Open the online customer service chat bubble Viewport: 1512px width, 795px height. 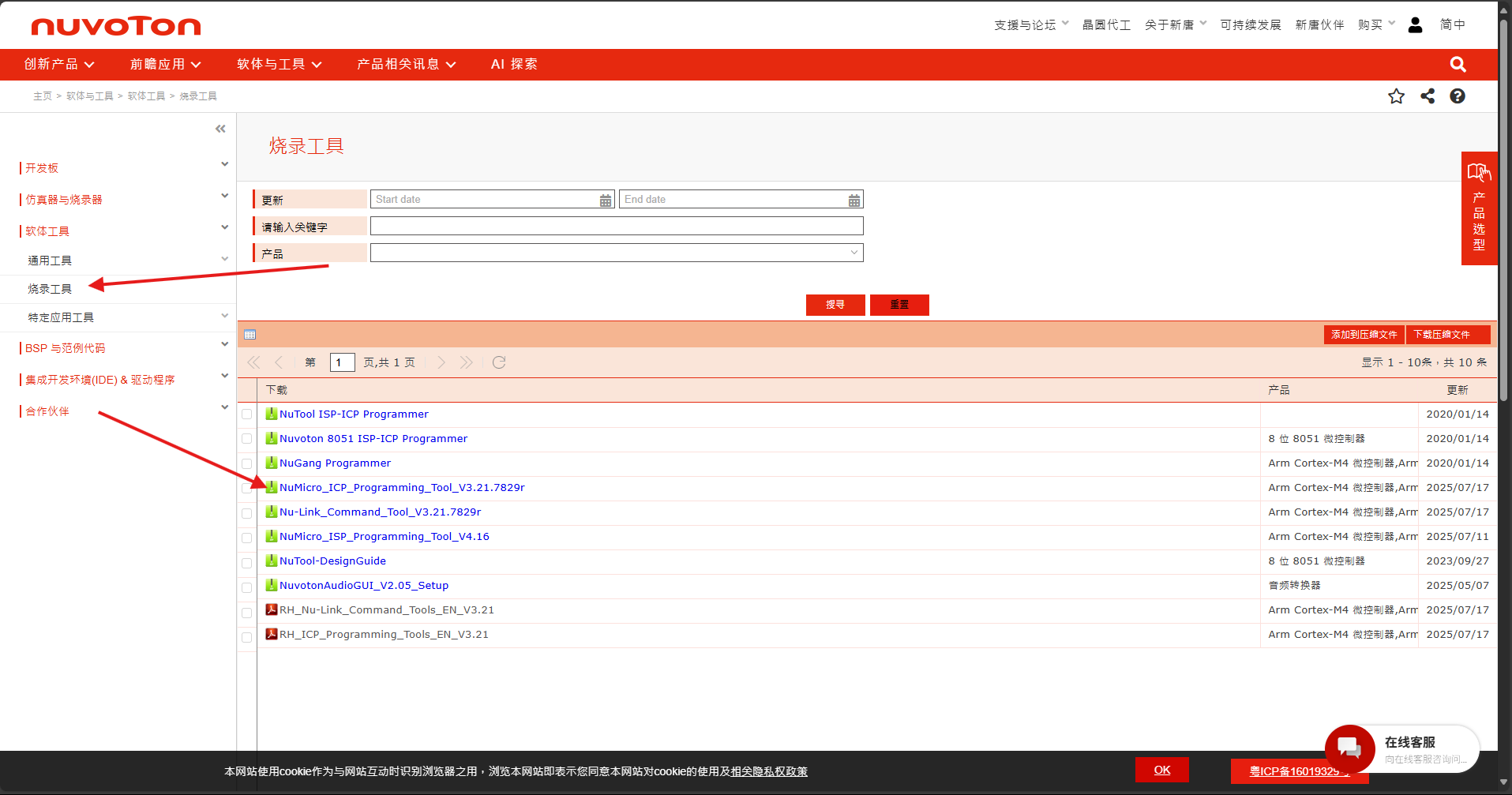point(1350,749)
